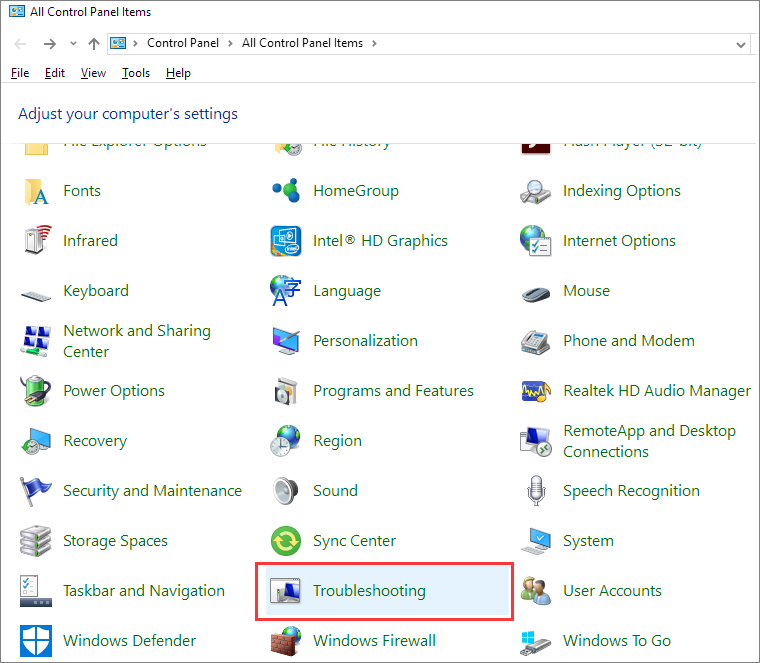760x663 pixels.
Task: Click the Network and Sharing Center icon
Action: point(36,341)
